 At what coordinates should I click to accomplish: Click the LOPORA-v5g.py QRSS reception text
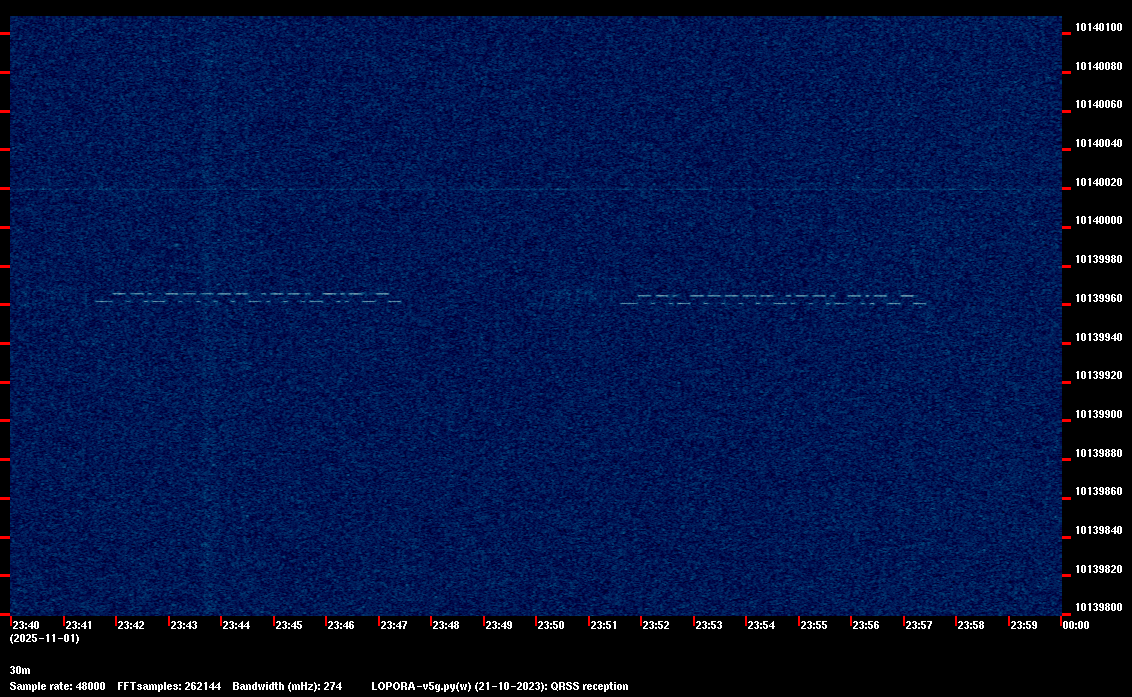click(x=500, y=686)
